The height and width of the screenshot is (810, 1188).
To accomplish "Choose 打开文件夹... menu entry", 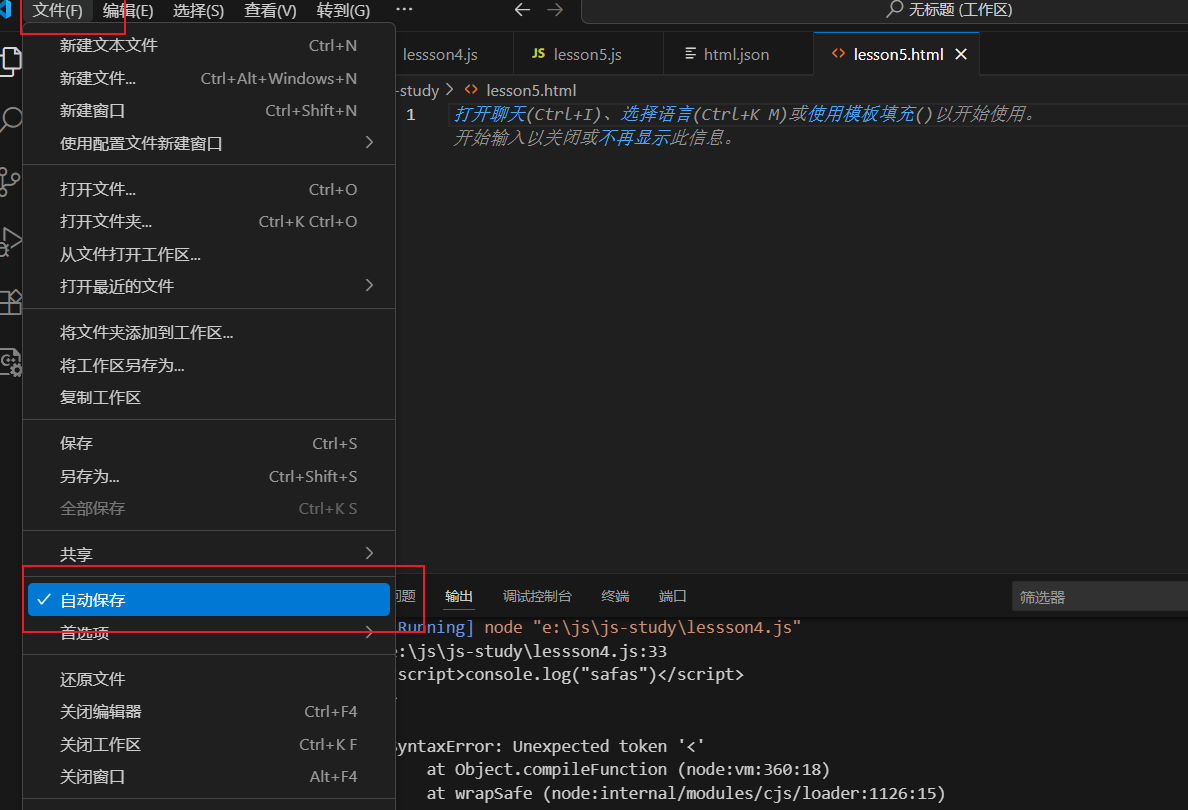I will coord(209,221).
